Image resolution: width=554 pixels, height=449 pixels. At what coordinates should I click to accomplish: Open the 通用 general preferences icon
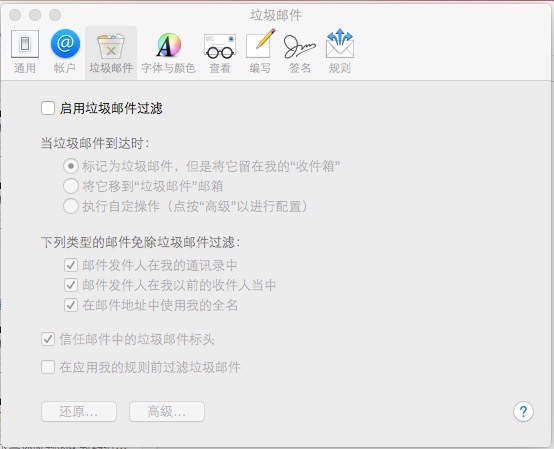tap(25, 51)
